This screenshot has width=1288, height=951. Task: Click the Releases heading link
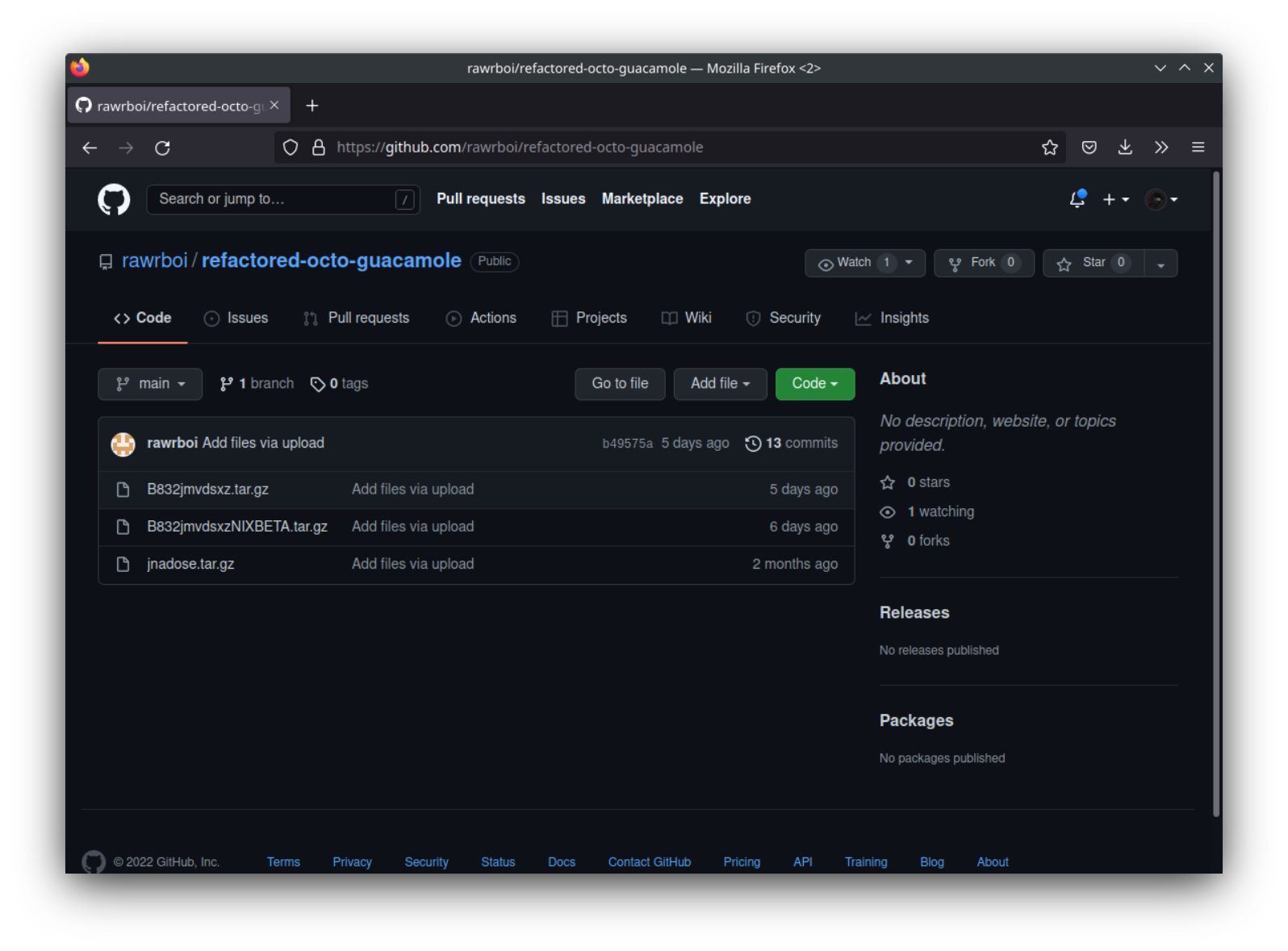914,613
